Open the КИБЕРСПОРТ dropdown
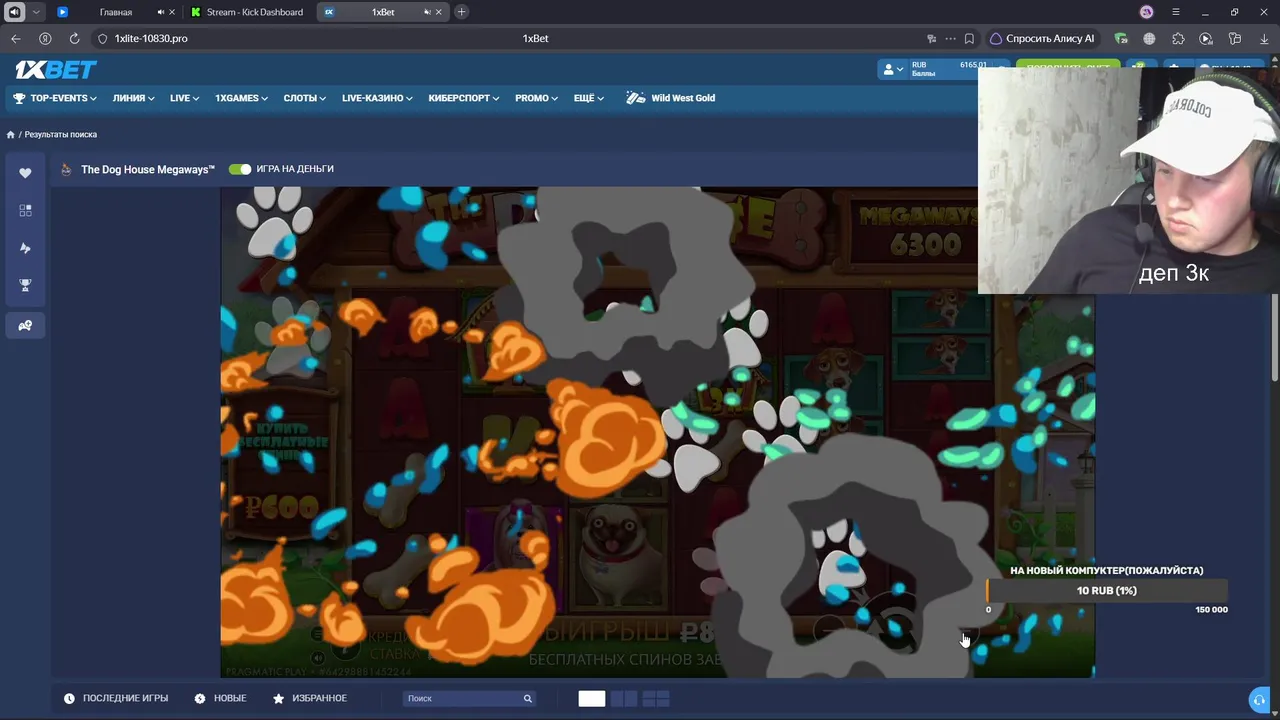 (464, 98)
